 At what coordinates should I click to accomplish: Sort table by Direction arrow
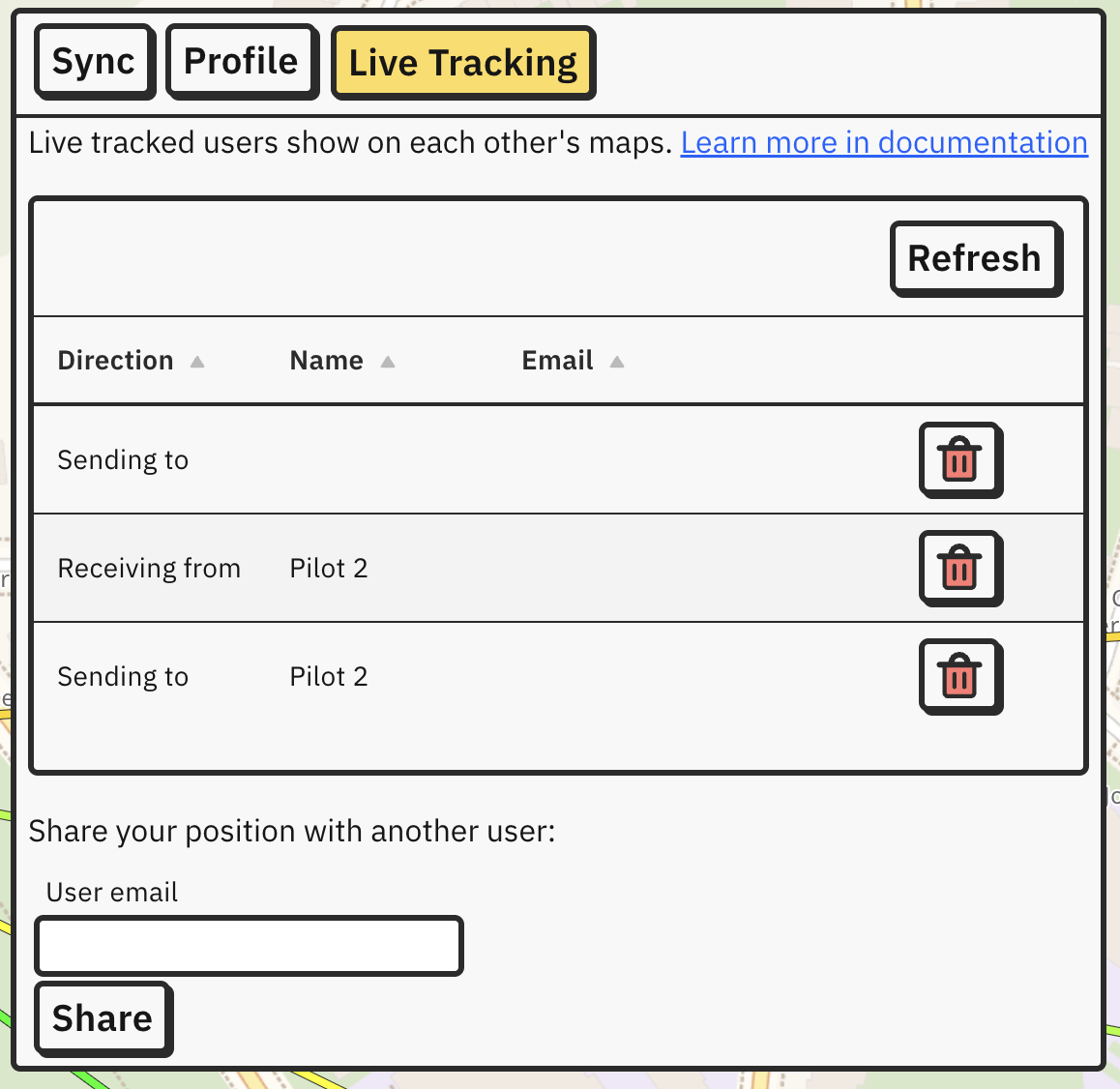197,362
